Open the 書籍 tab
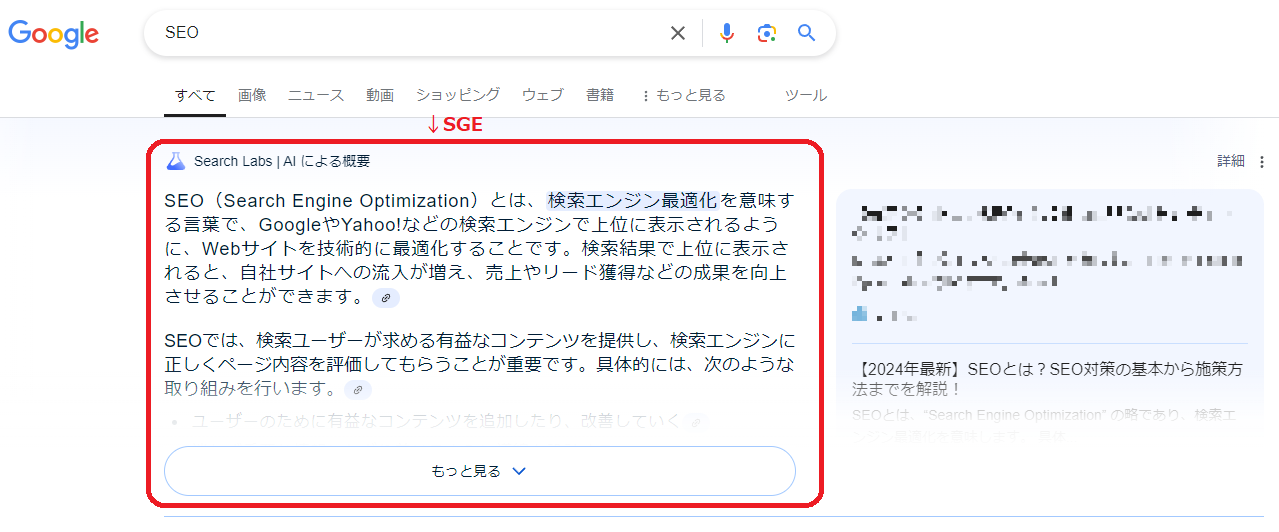The width and height of the screenshot is (1279, 532). [x=600, y=96]
